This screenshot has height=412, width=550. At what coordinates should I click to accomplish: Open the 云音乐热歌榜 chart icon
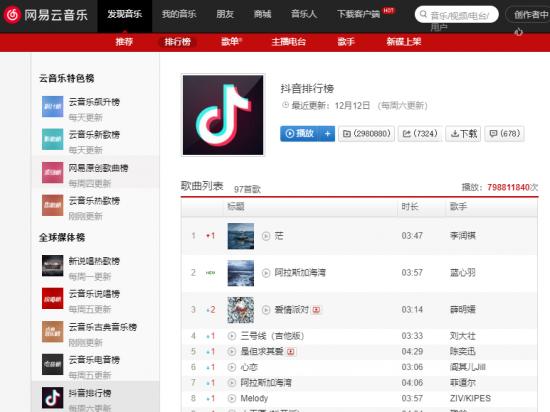[x=53, y=205]
